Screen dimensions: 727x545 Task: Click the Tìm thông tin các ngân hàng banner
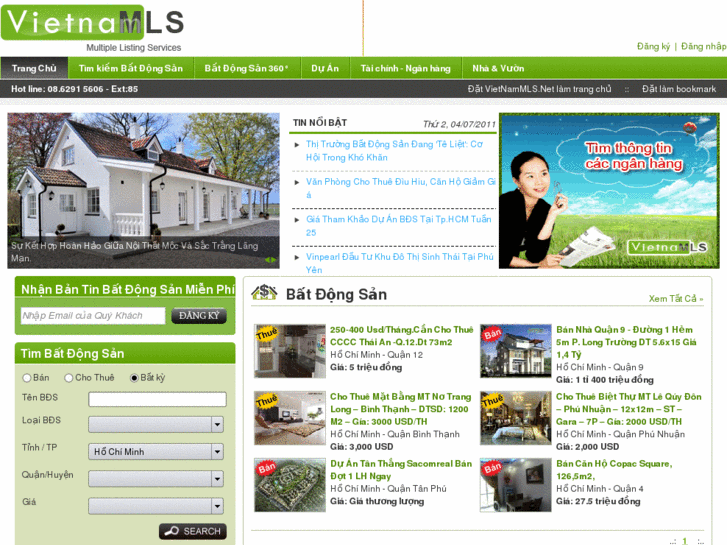pyautogui.click(x=609, y=191)
